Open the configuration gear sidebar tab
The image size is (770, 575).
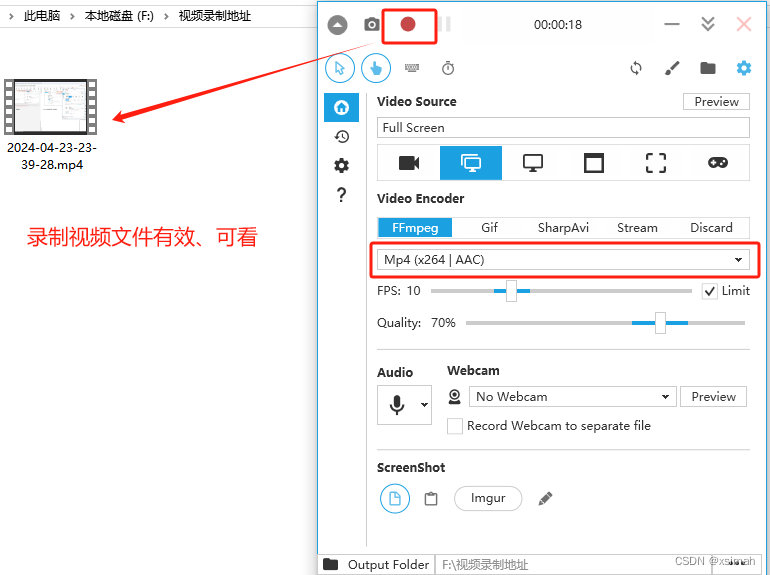click(341, 165)
